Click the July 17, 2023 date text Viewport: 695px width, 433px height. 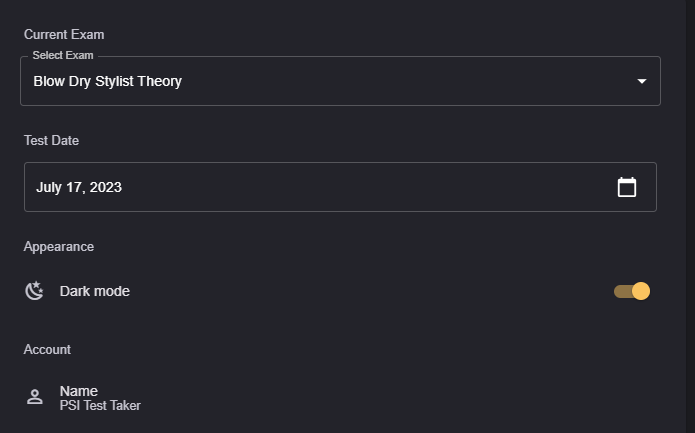tap(79, 187)
